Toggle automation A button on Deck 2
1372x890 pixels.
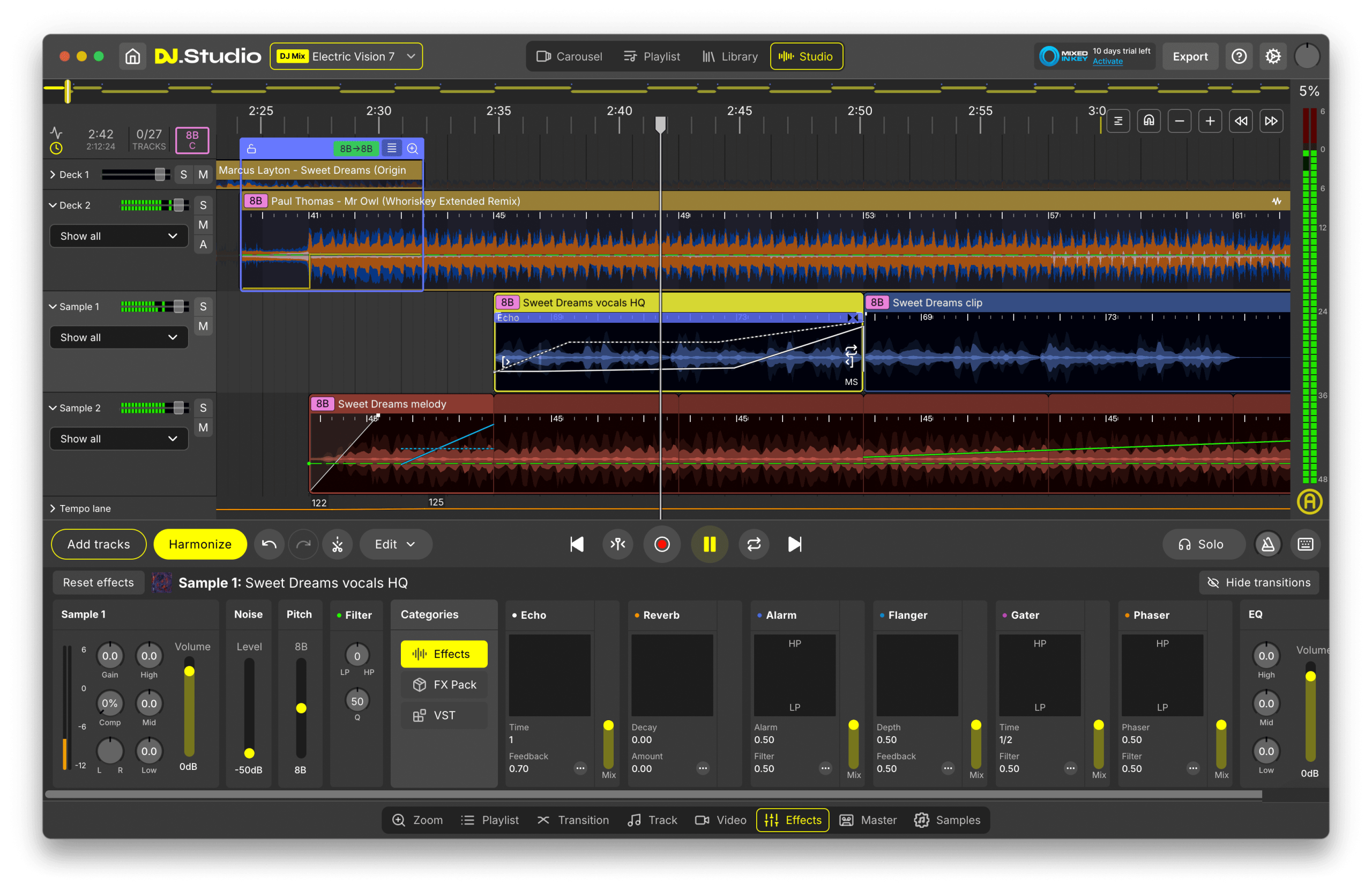pyautogui.click(x=203, y=244)
